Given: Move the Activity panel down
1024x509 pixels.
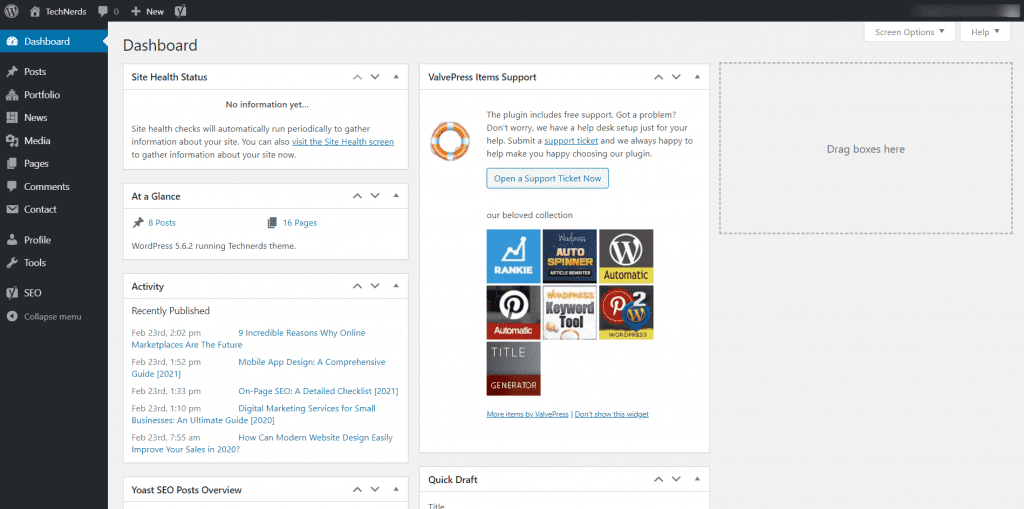Looking at the screenshot, I should [375, 286].
